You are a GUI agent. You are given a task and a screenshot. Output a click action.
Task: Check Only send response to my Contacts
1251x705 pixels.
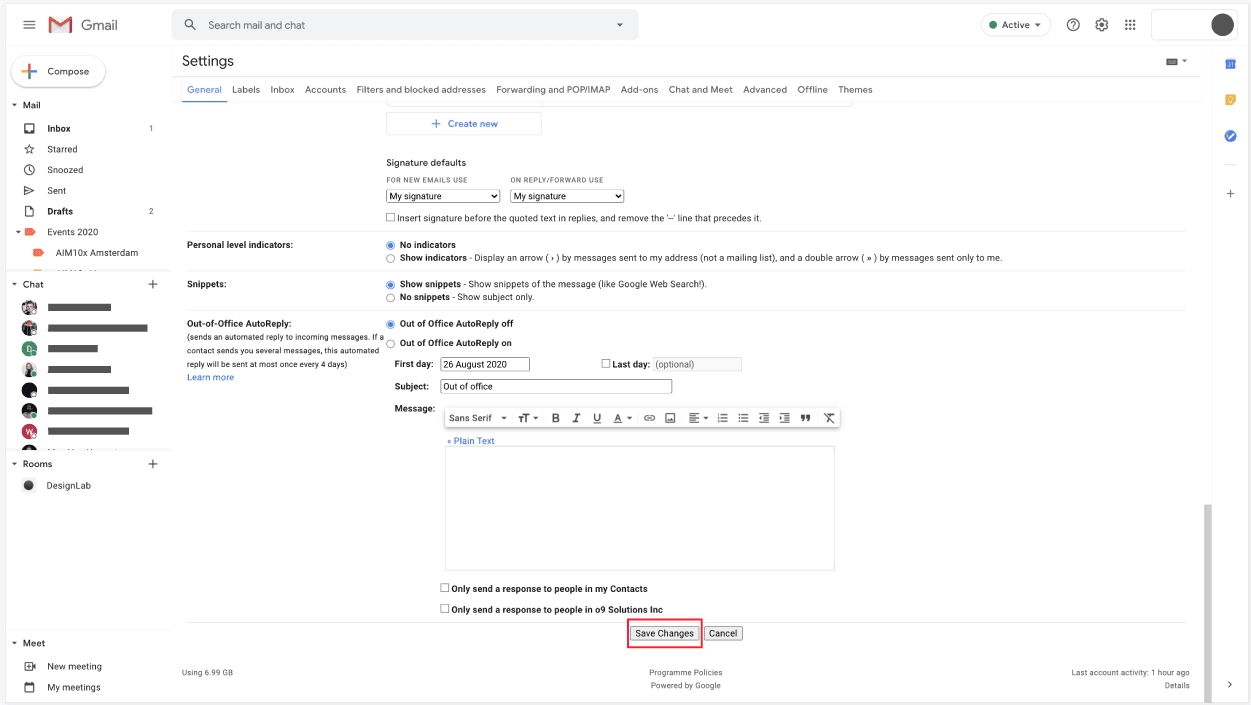445,589
